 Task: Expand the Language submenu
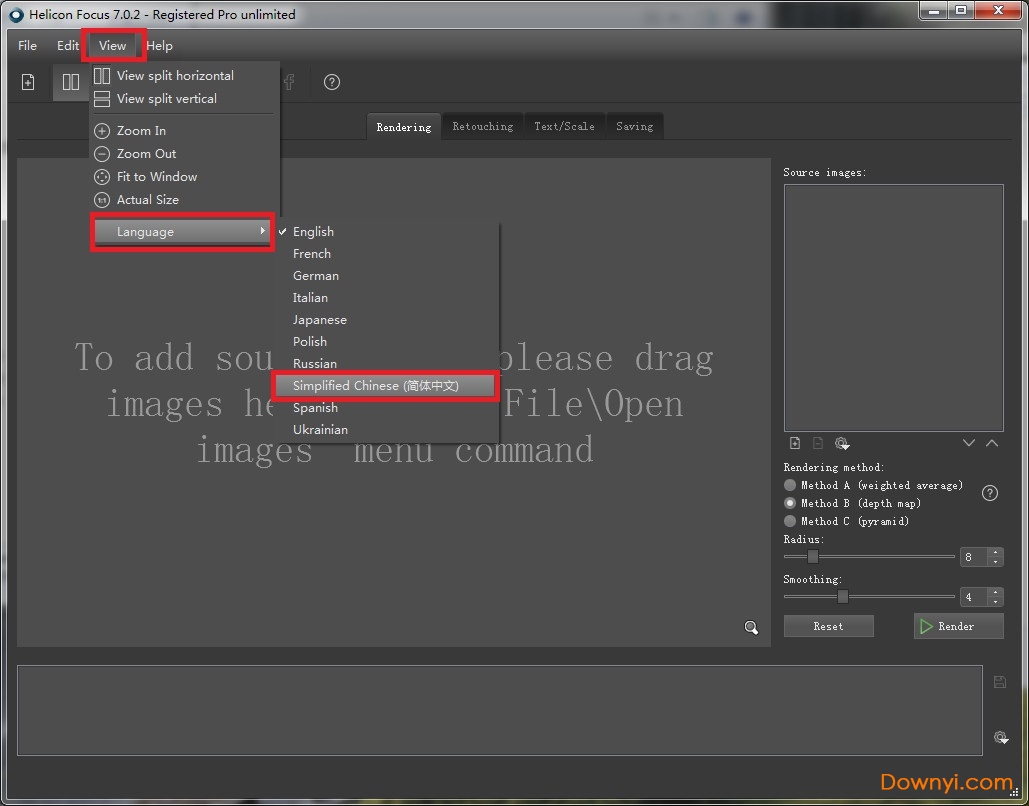(x=182, y=232)
